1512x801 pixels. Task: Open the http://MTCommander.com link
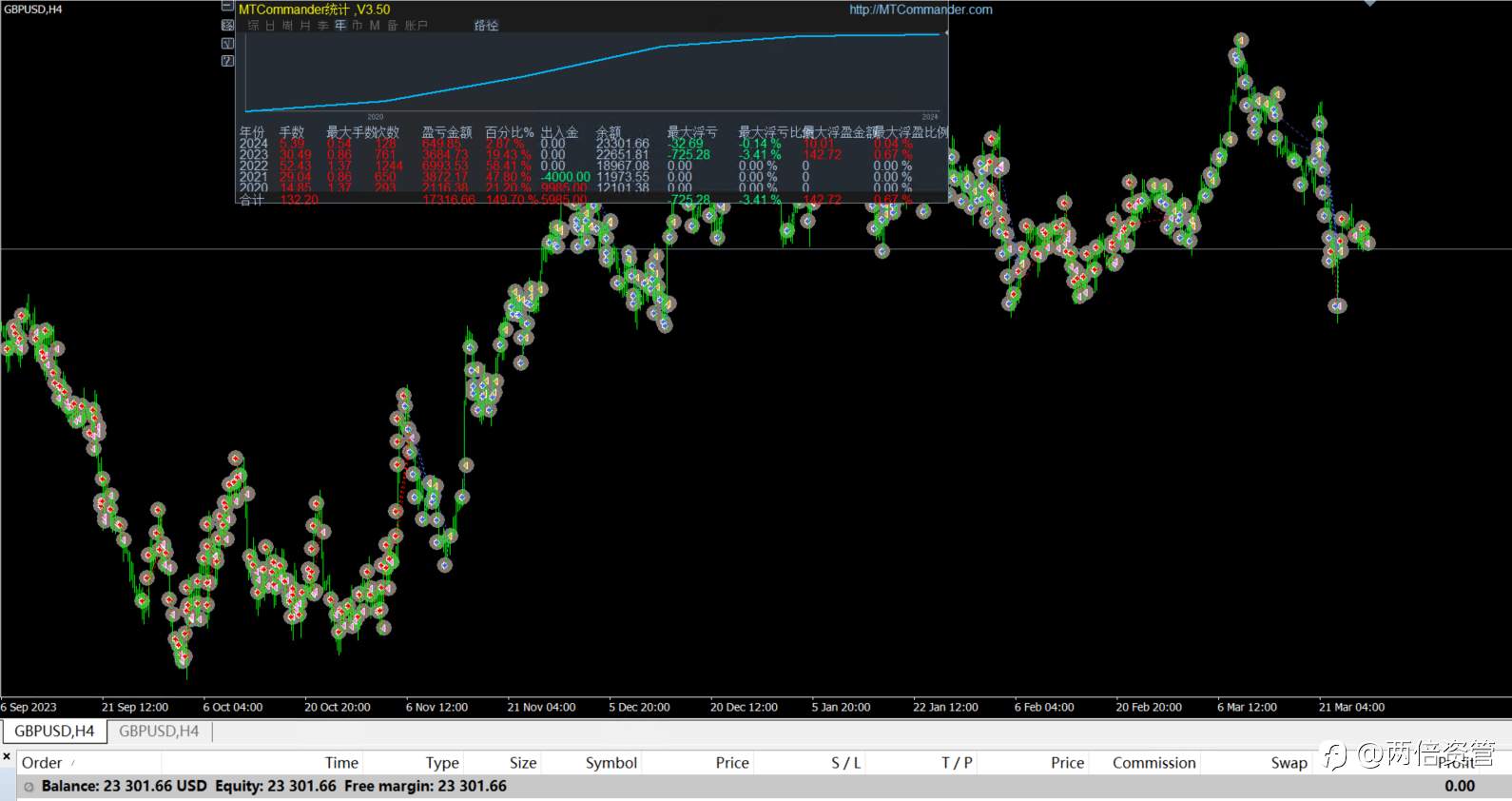pos(921,10)
